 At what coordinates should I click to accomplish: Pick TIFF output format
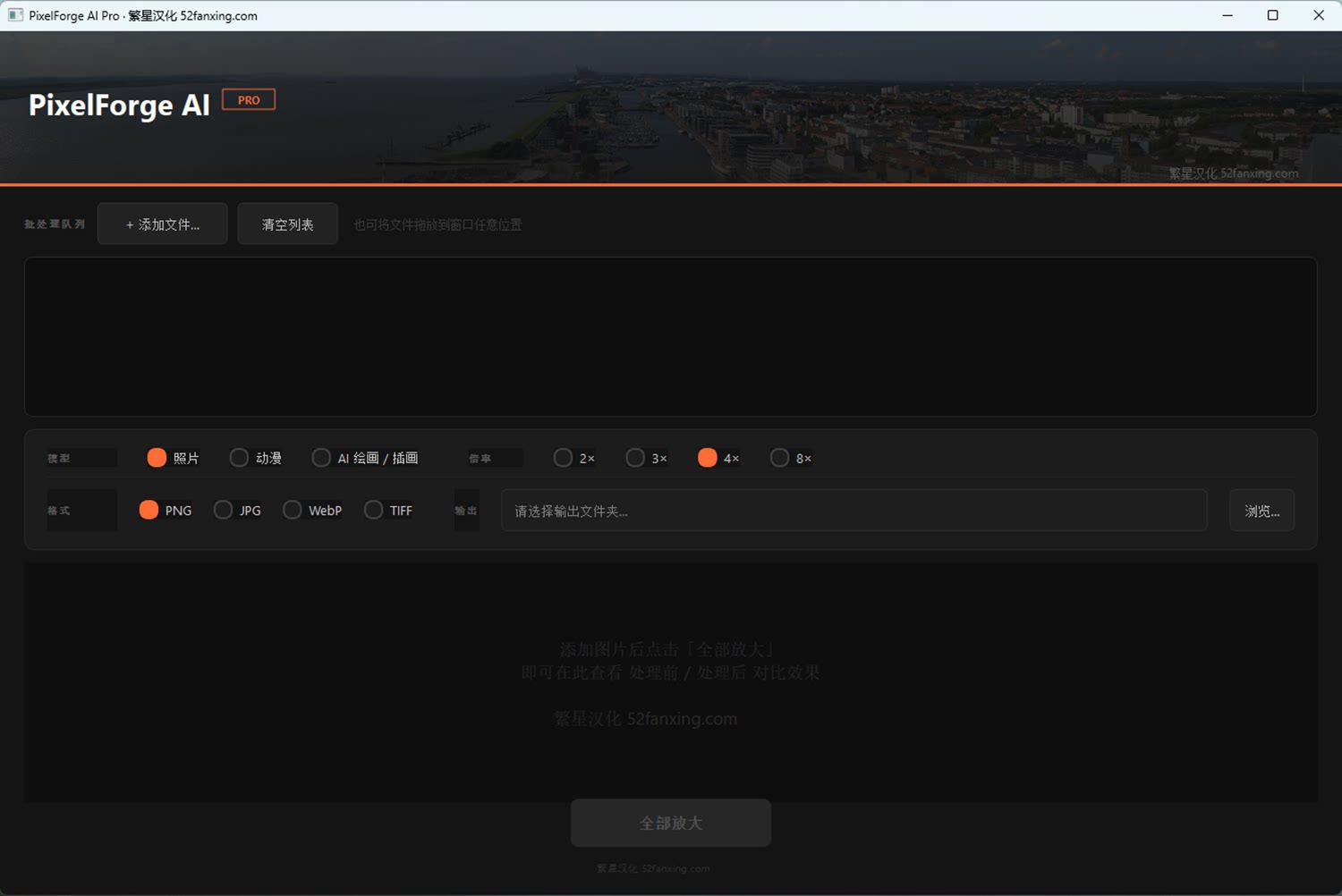point(388,510)
